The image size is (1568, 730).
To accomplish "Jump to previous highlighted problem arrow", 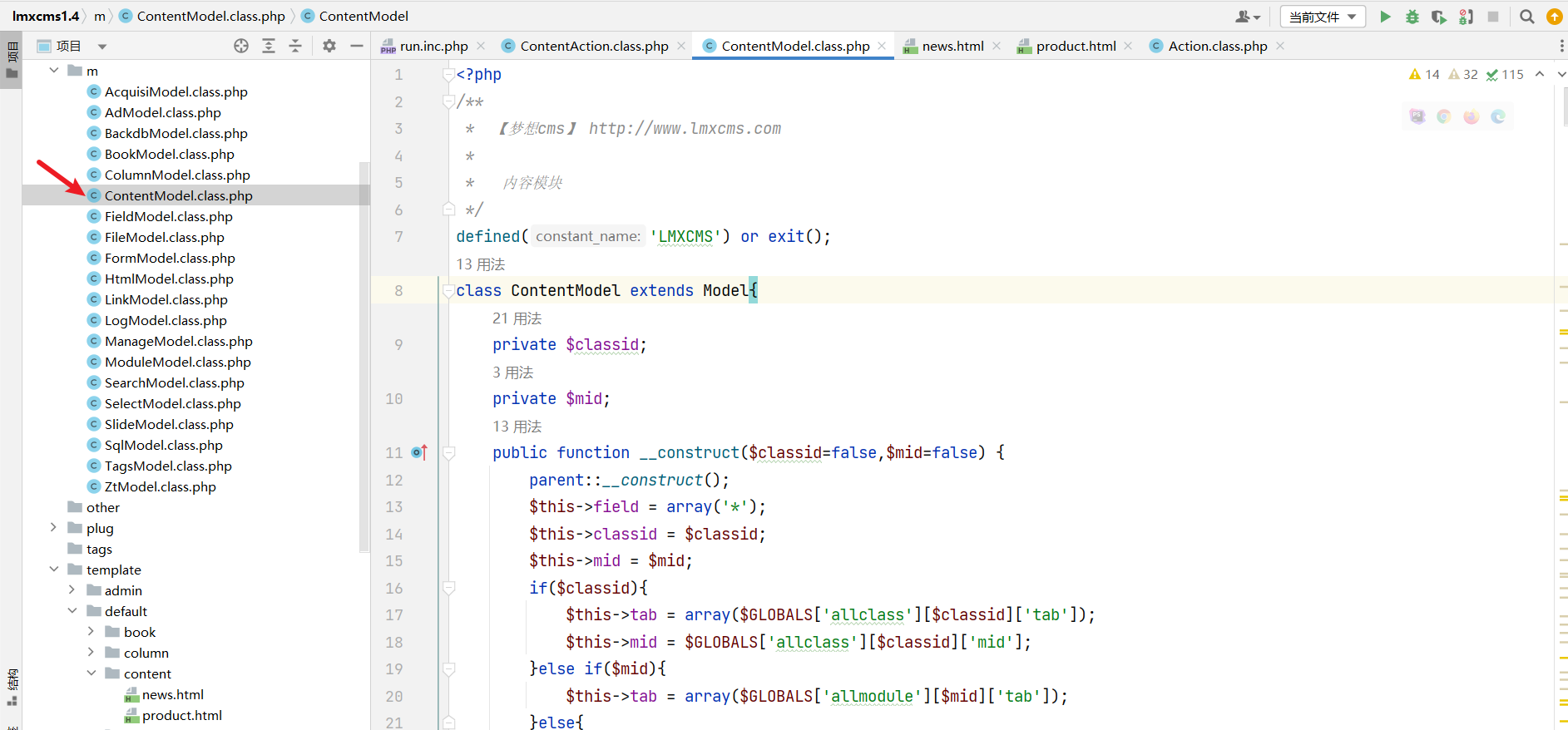I will [x=1540, y=74].
